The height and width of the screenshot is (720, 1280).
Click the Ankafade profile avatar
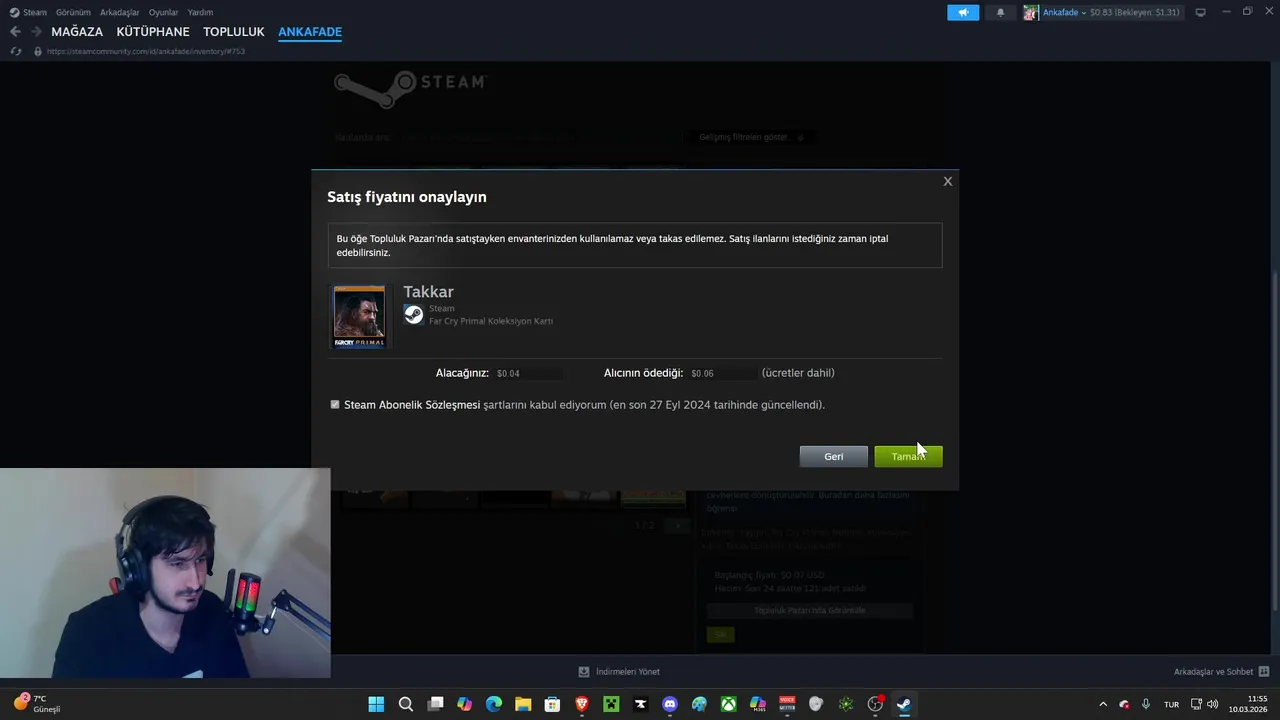pos(1030,12)
